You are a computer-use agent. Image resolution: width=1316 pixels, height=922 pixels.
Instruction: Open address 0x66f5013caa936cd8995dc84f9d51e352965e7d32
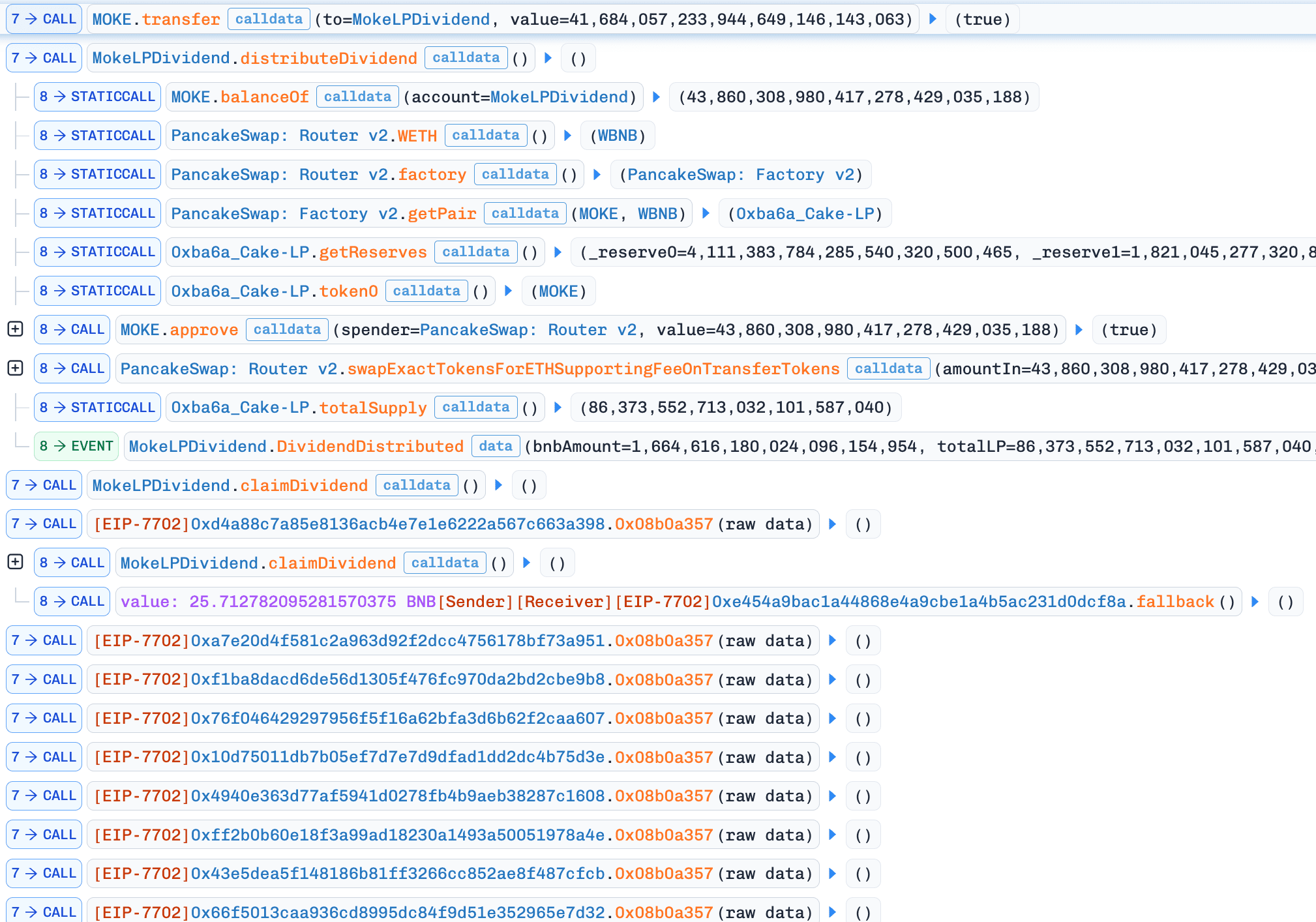click(398, 912)
